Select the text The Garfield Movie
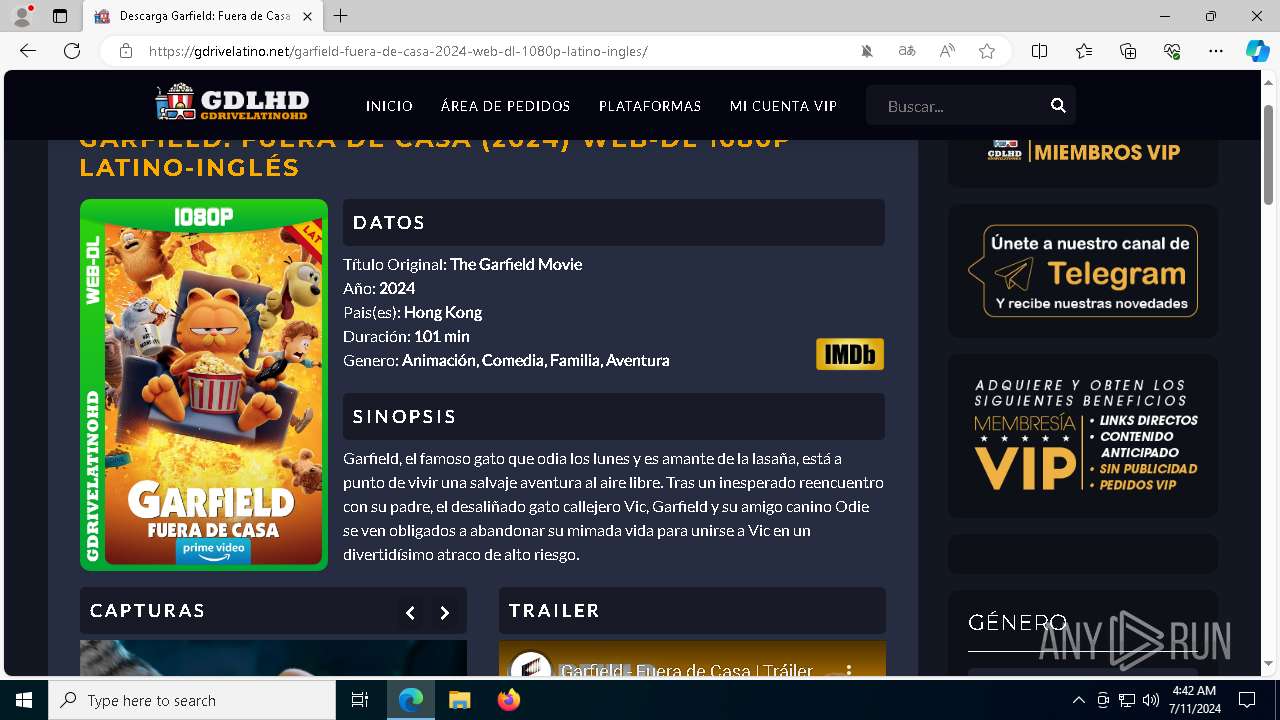This screenshot has width=1280, height=720. click(x=516, y=264)
